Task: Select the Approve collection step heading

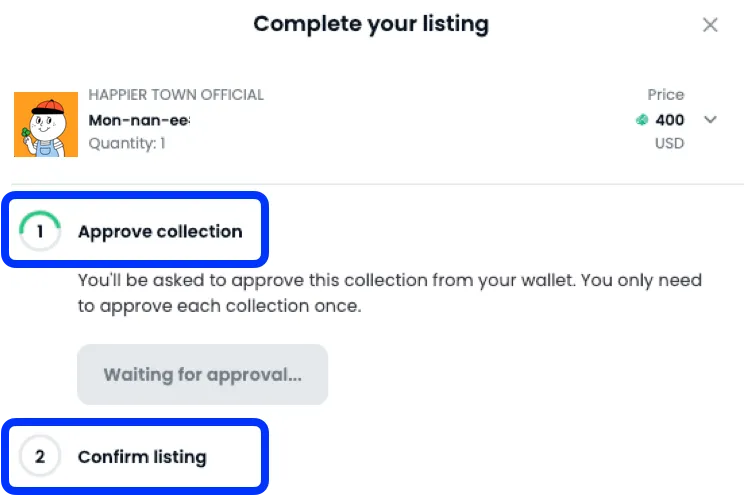Action: pos(160,232)
